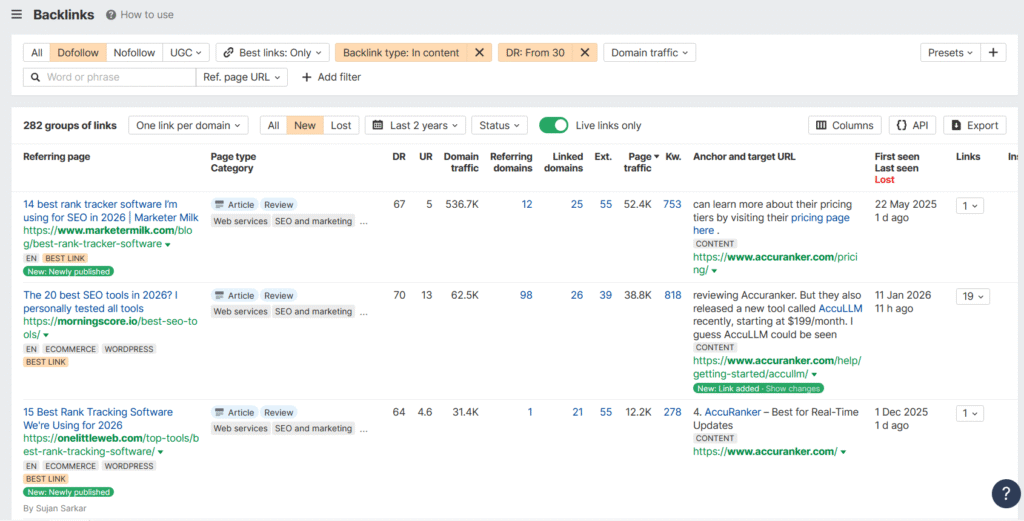Screen dimensions: 1024x521
Task: Open the One link per domain dropdown
Action: [x=188, y=125]
